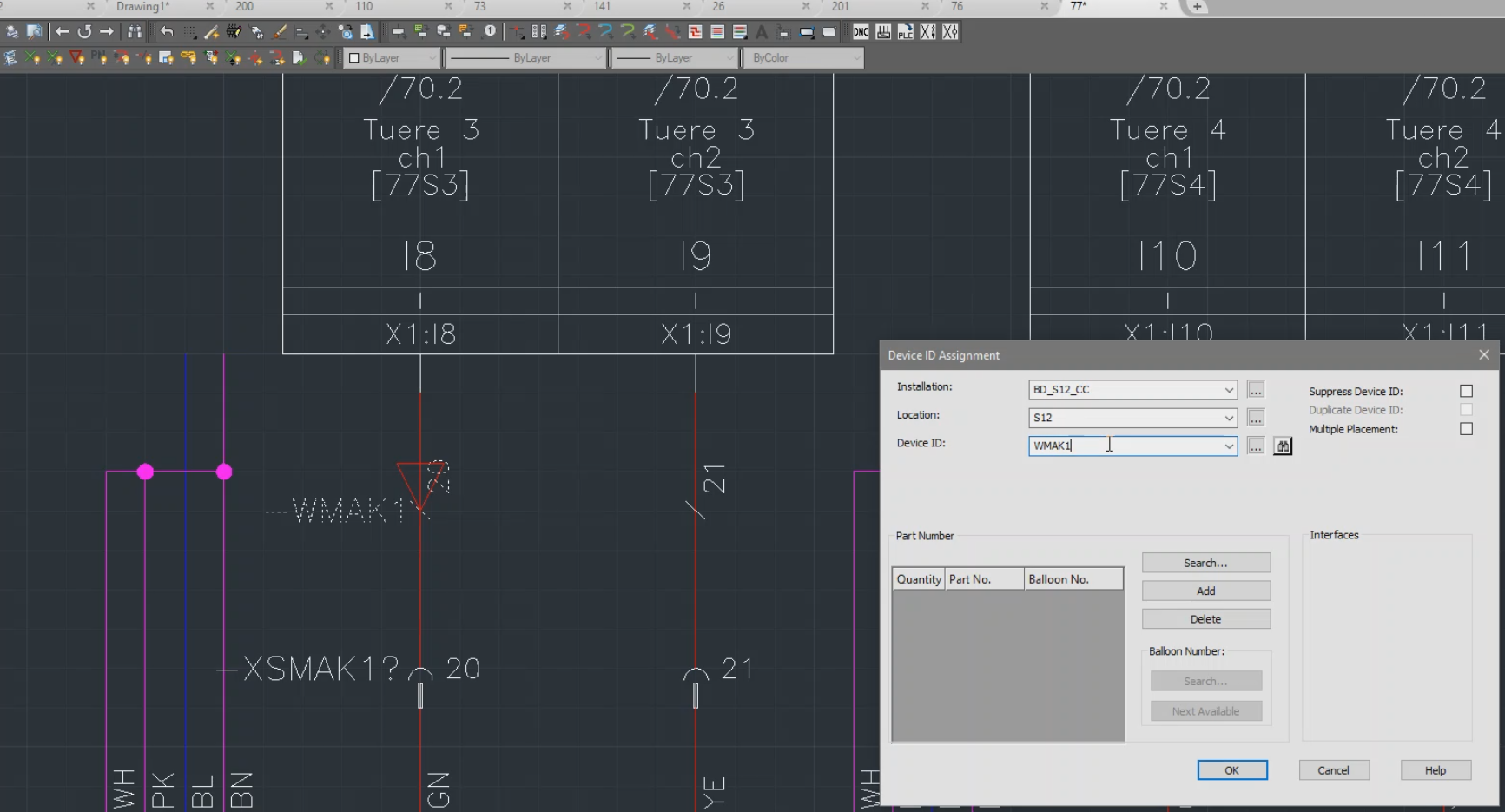Image resolution: width=1505 pixels, height=812 pixels.
Task: Open the second ByLayer lineweight dropdown
Action: (675, 58)
